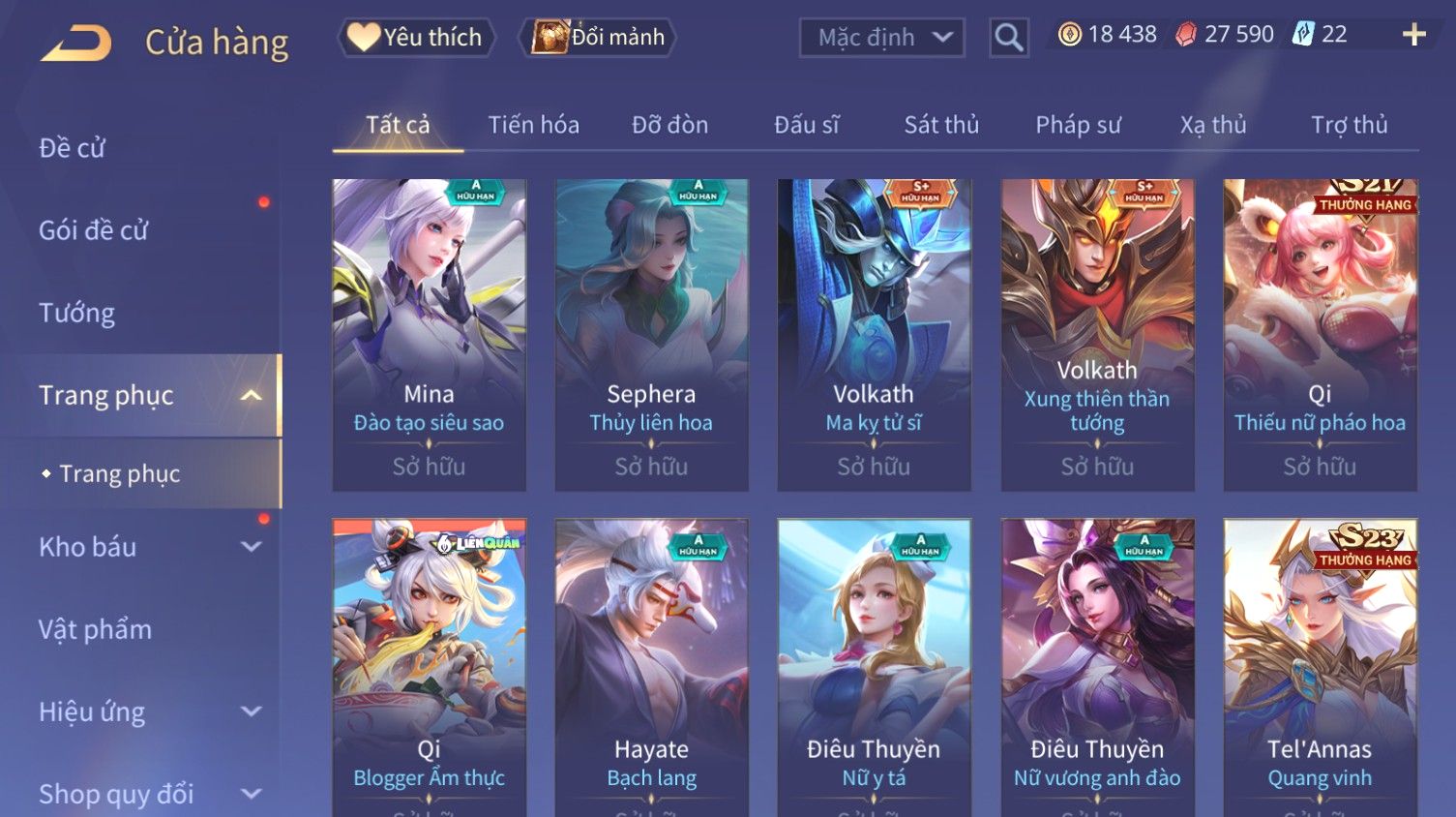Click the gold coin currency icon

[x=1069, y=35]
